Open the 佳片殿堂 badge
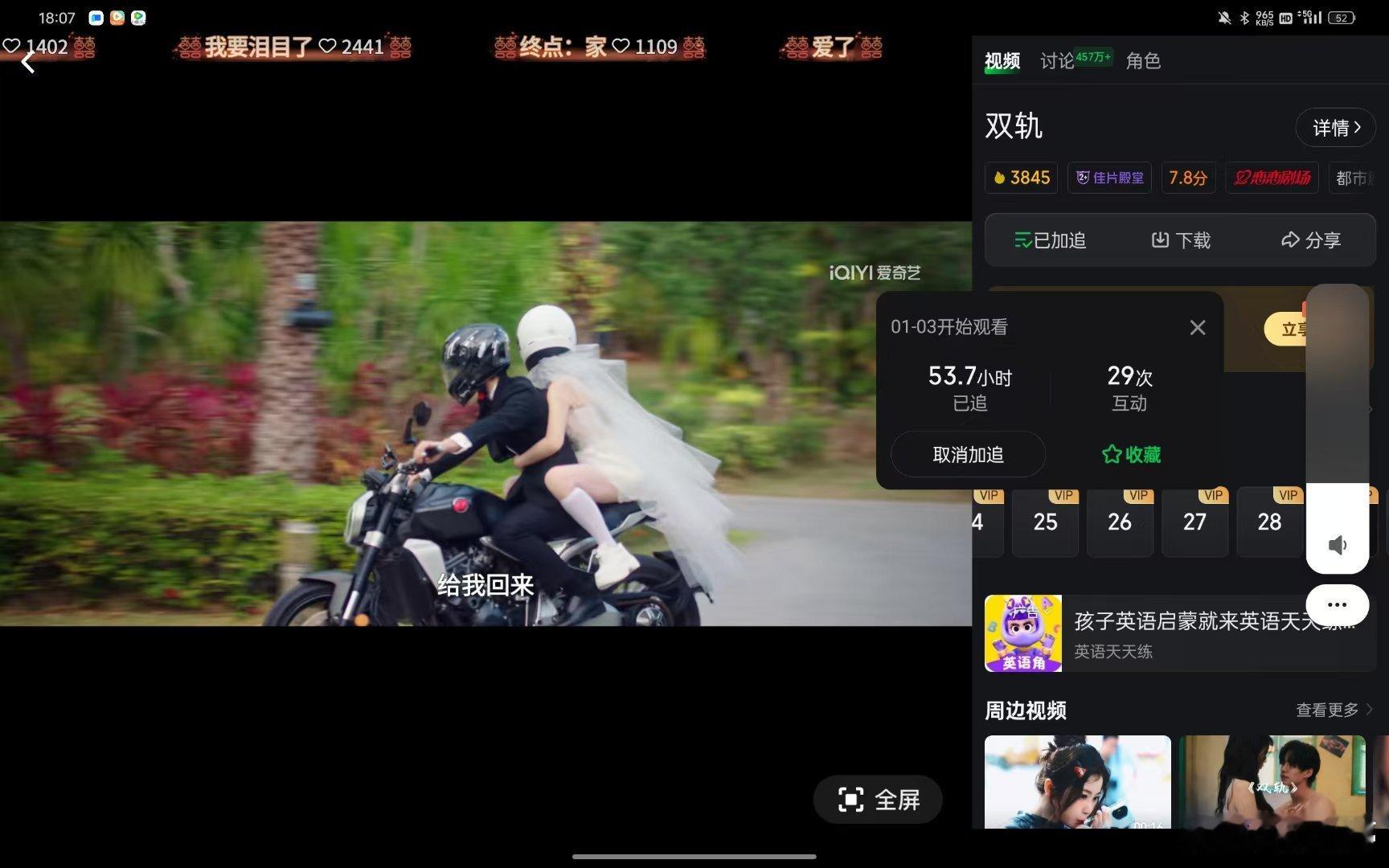 coord(1109,178)
